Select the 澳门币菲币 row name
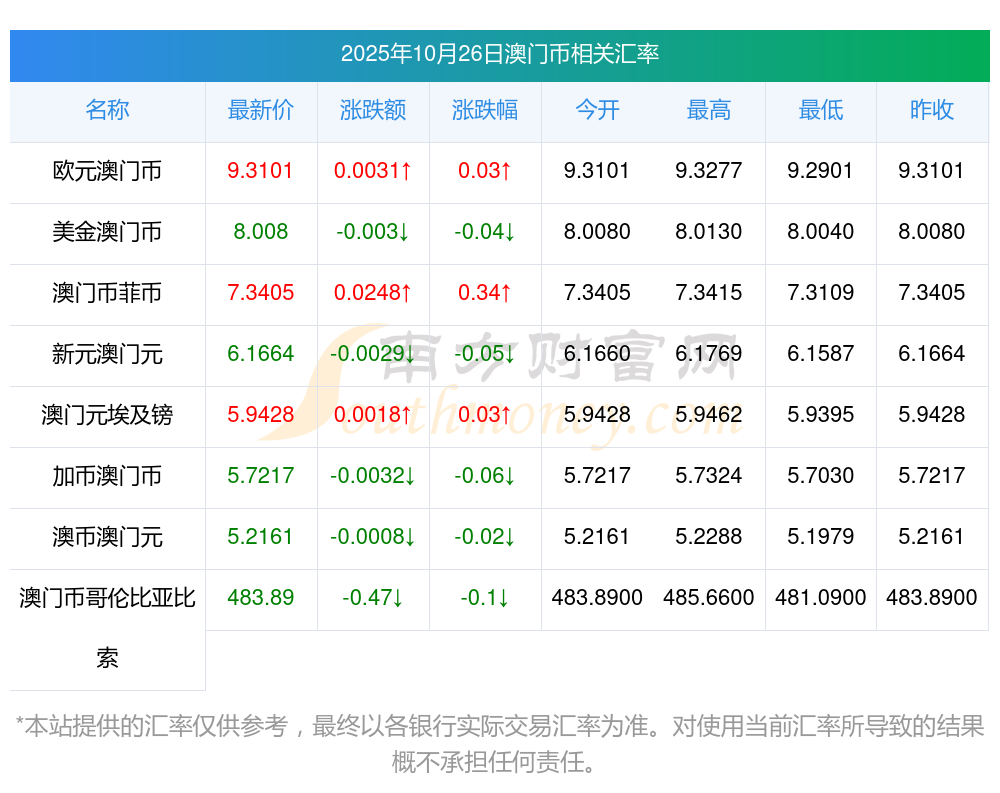1000x793 pixels. (x=107, y=293)
